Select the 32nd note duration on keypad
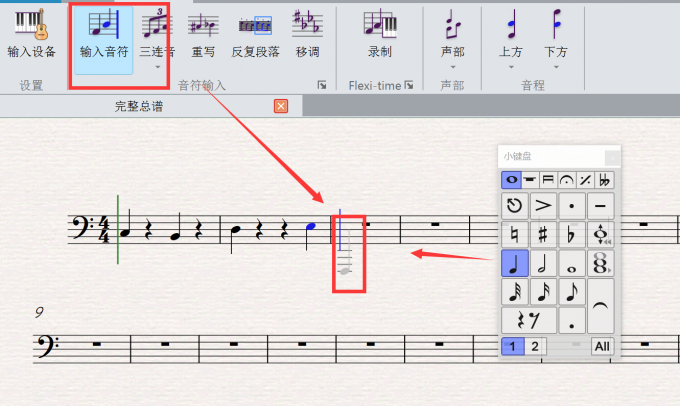The image size is (680, 406). click(515, 292)
